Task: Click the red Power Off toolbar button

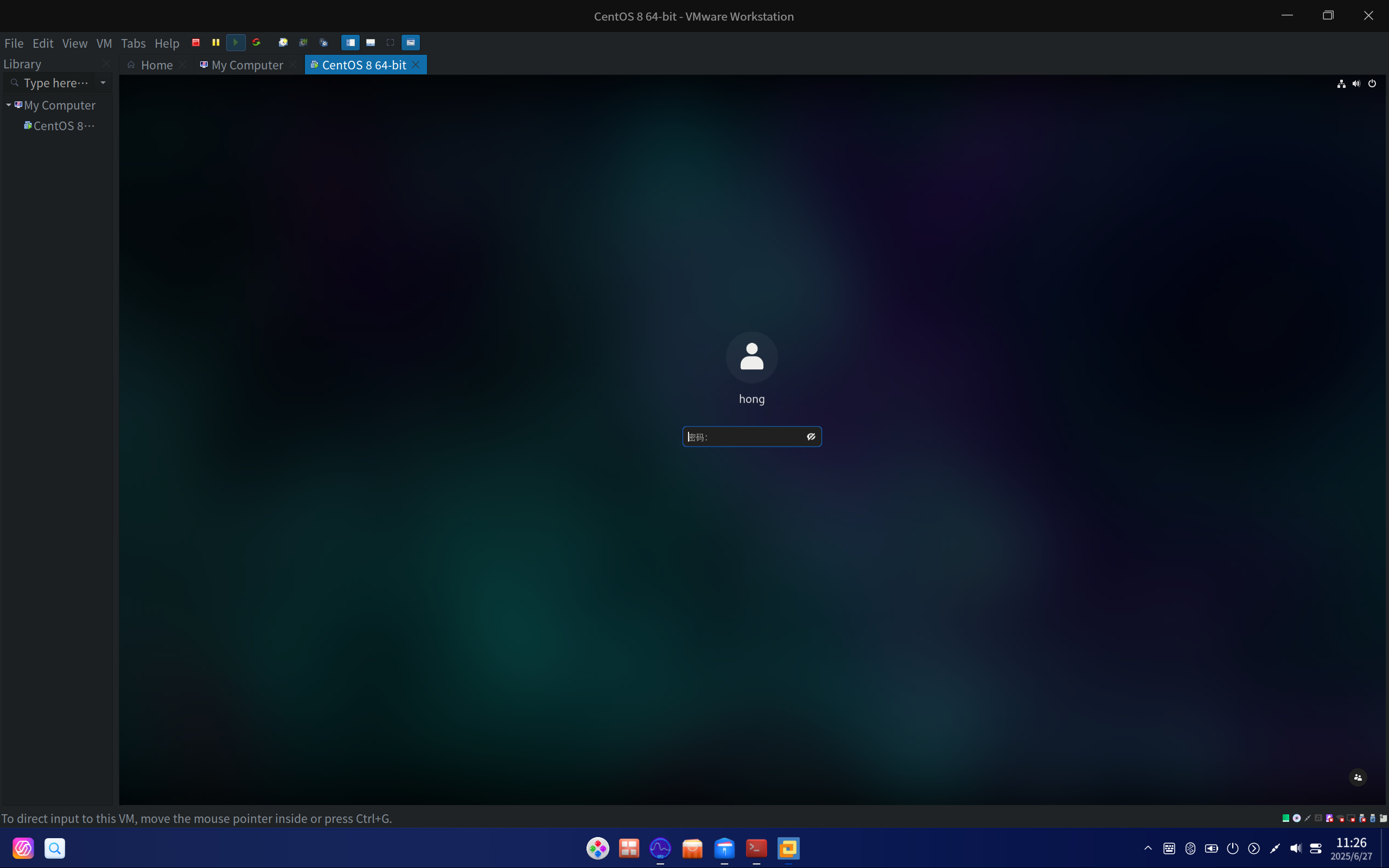Action: [196, 42]
